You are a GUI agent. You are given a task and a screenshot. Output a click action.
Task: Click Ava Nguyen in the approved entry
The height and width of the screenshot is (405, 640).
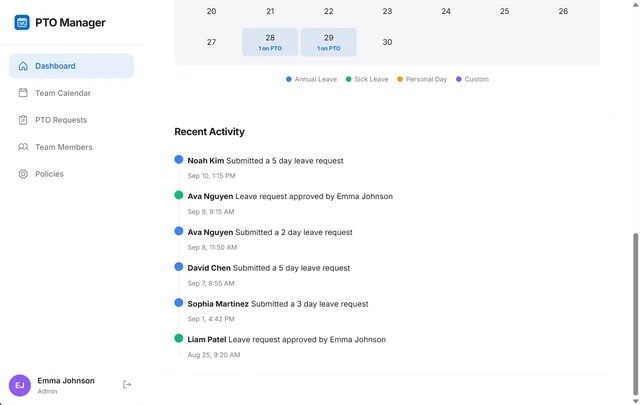(x=210, y=196)
